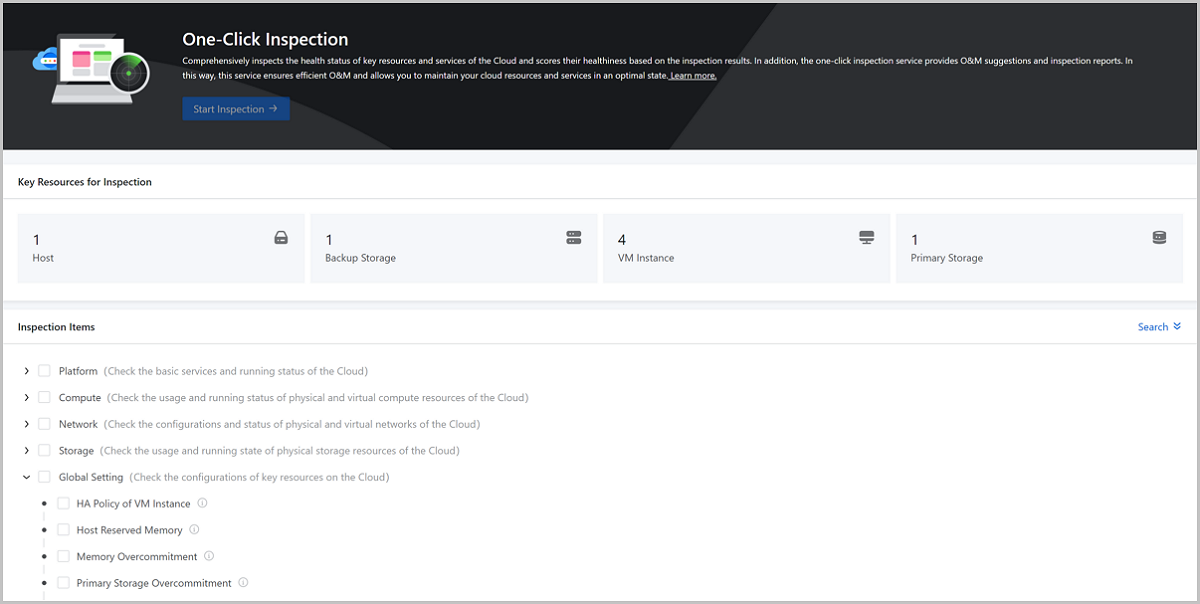
Task: Click info icon beside Memory Overcommitment
Action: [209, 556]
